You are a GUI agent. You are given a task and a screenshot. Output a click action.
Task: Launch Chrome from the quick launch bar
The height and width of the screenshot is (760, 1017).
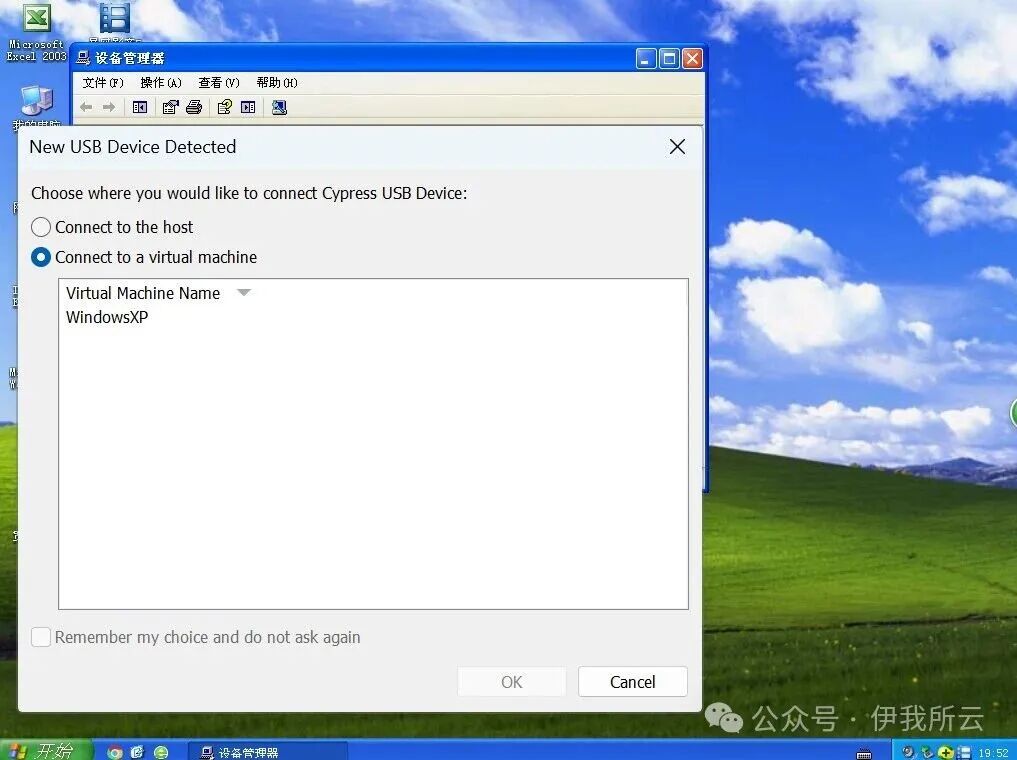tap(115, 752)
